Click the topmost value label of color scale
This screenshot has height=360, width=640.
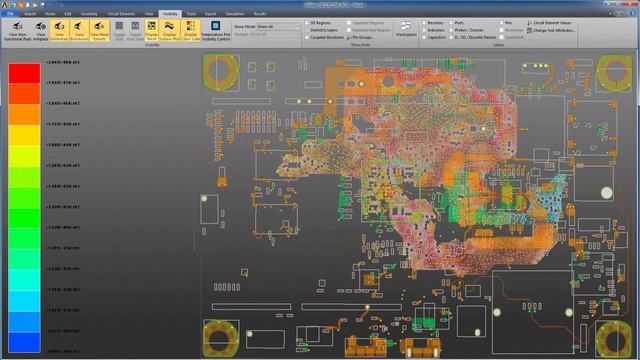(63, 62)
